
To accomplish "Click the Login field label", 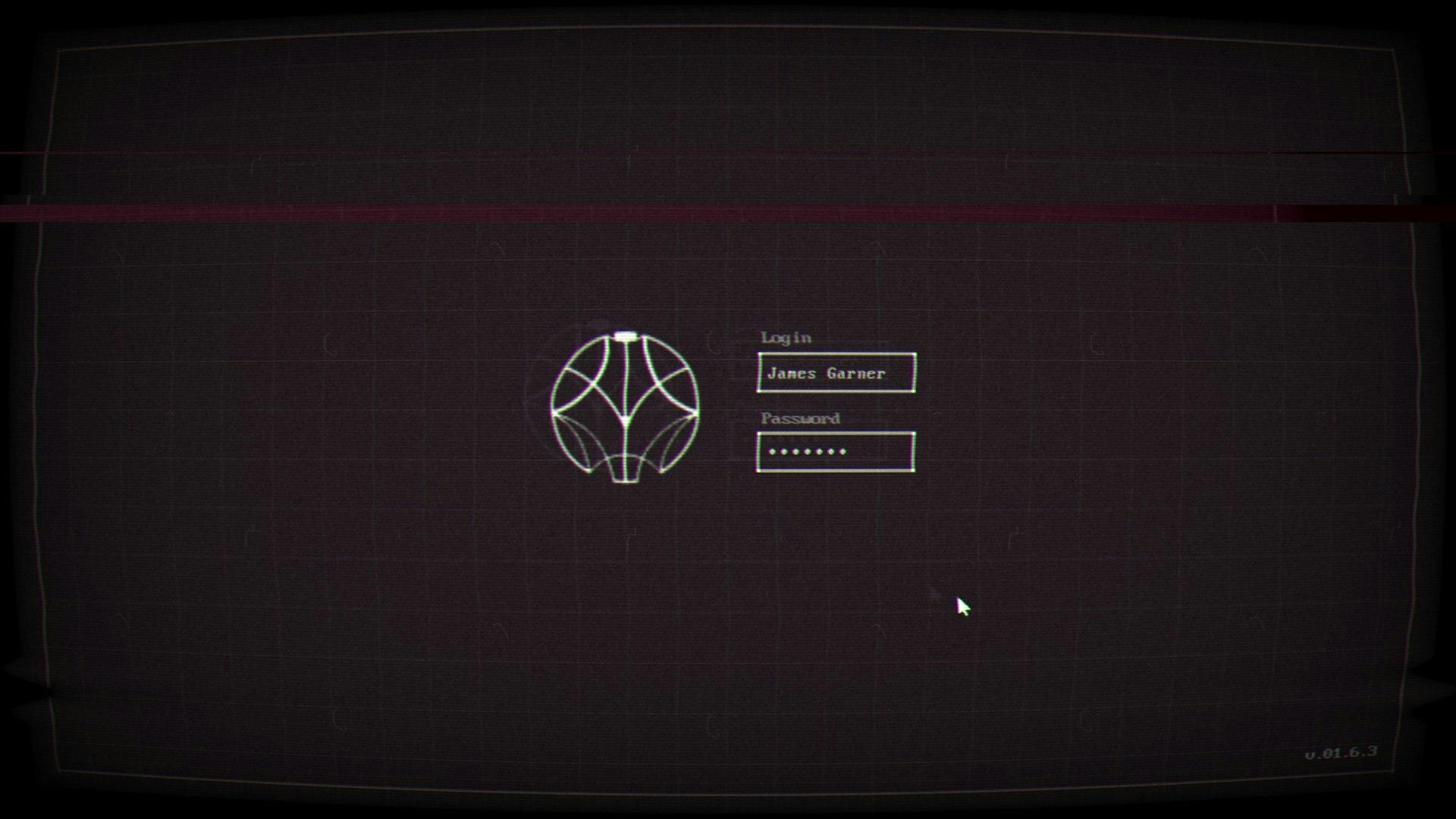I will click(786, 338).
